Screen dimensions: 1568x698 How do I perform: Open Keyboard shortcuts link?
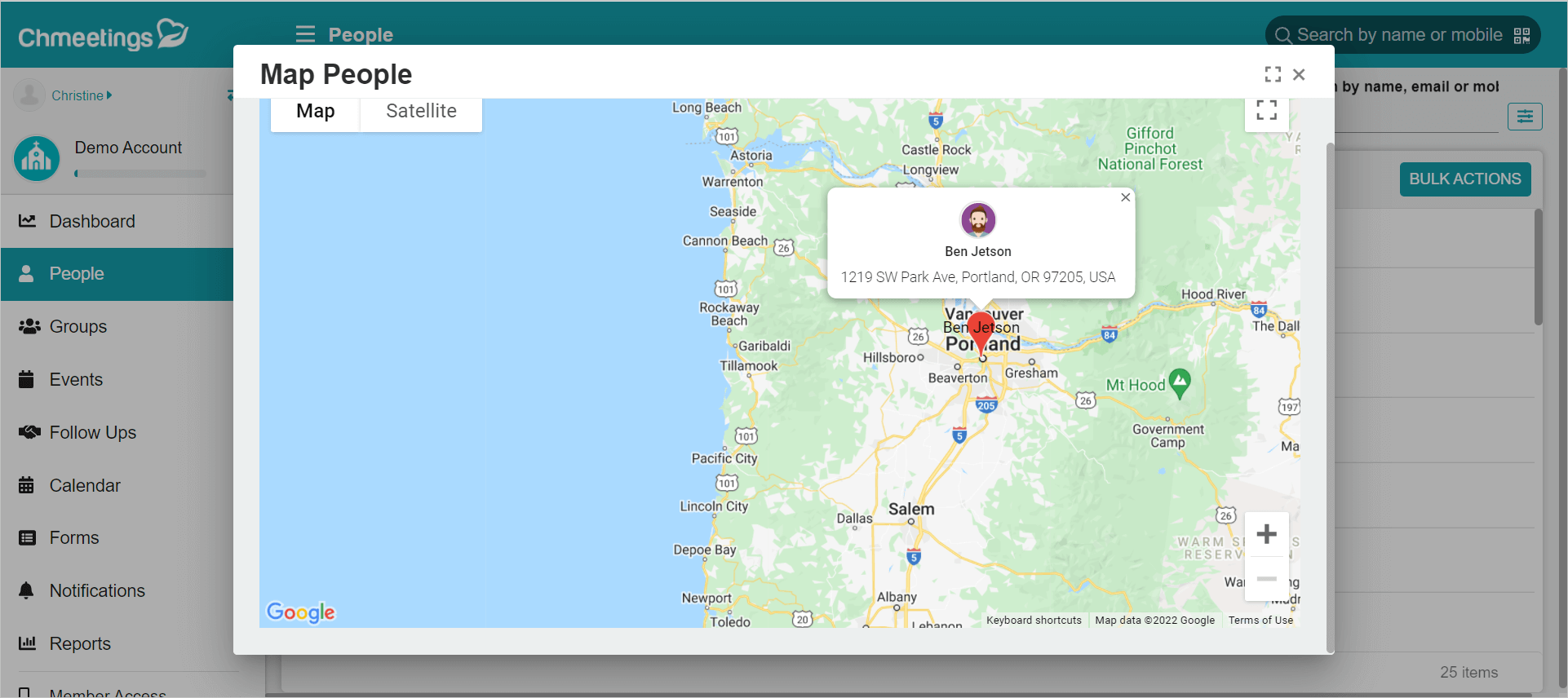pyautogui.click(x=1034, y=621)
